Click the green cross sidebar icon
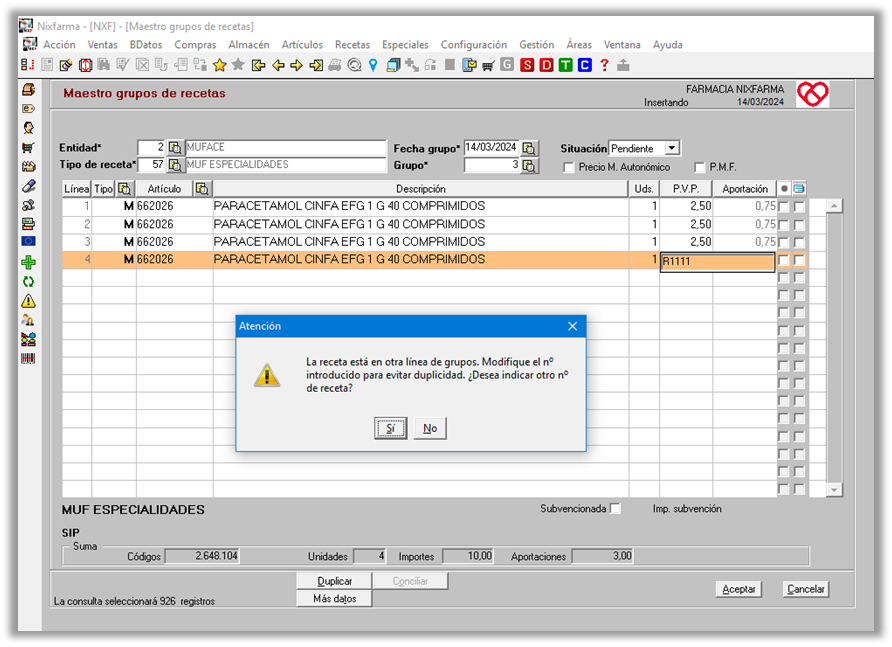 click(x=28, y=262)
